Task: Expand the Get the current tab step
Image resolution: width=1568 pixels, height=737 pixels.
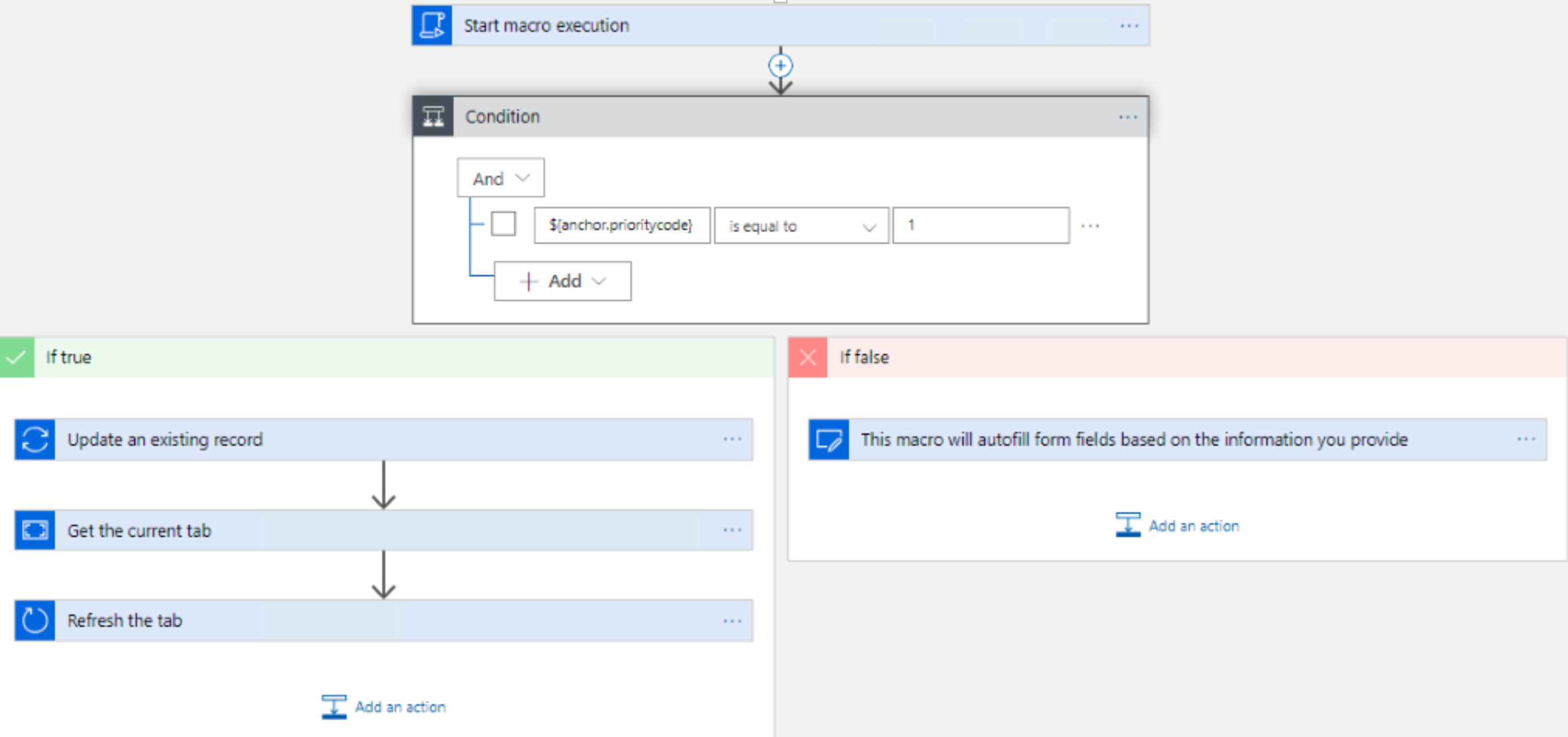Action: (x=384, y=530)
